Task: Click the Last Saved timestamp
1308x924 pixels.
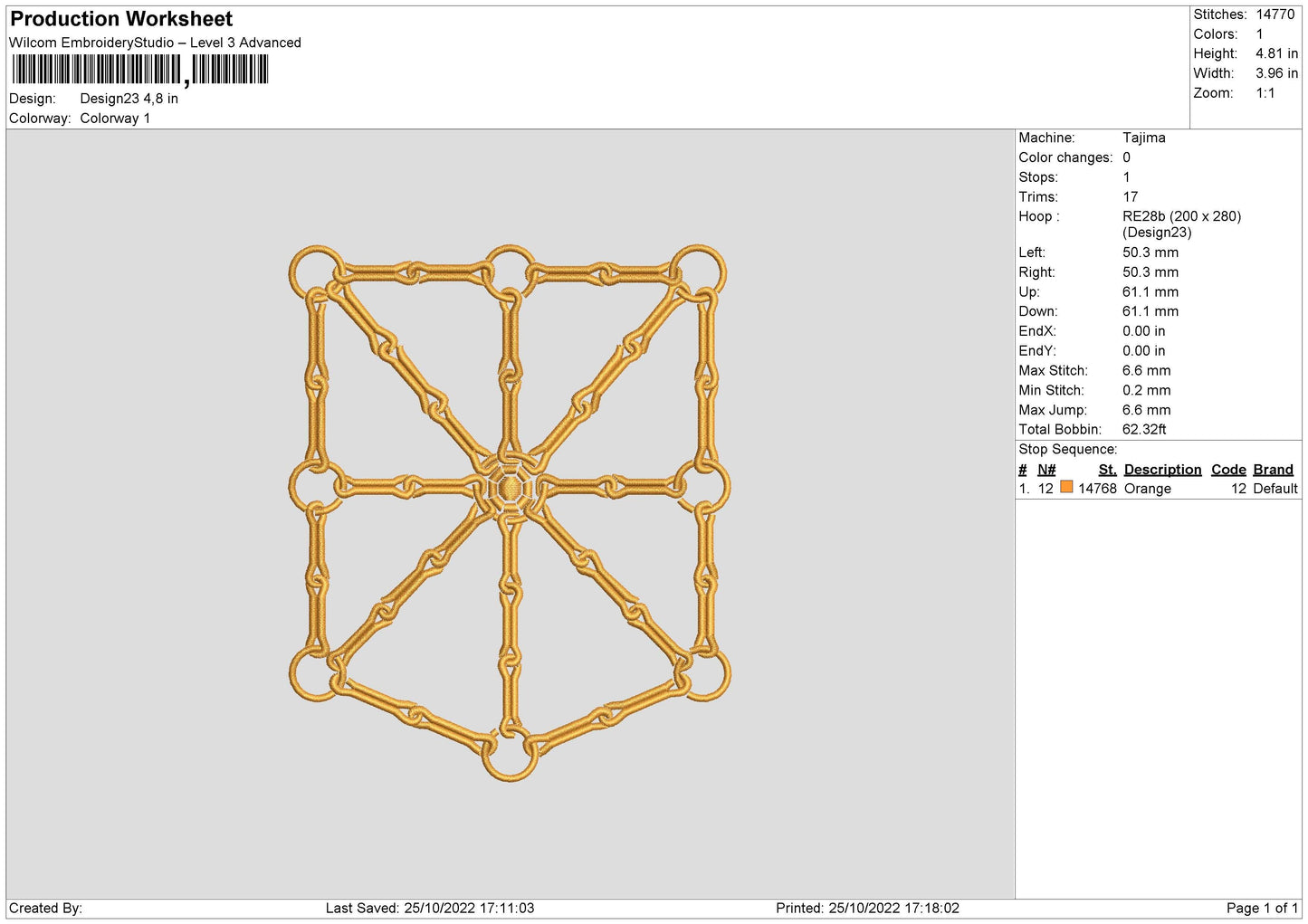Action: click(430, 908)
